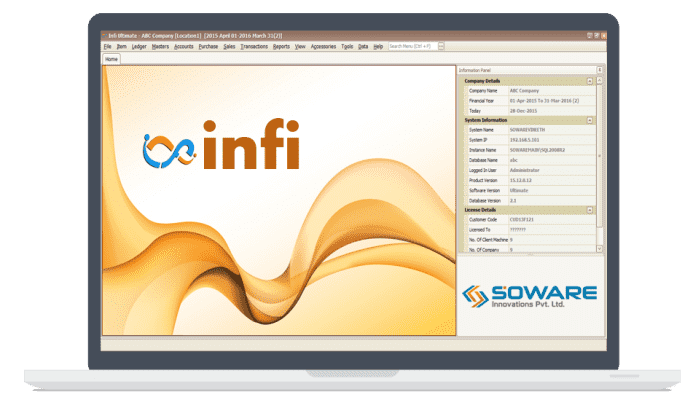The image size is (700, 400).
Task: Open the Accounts menu
Action: (184, 46)
